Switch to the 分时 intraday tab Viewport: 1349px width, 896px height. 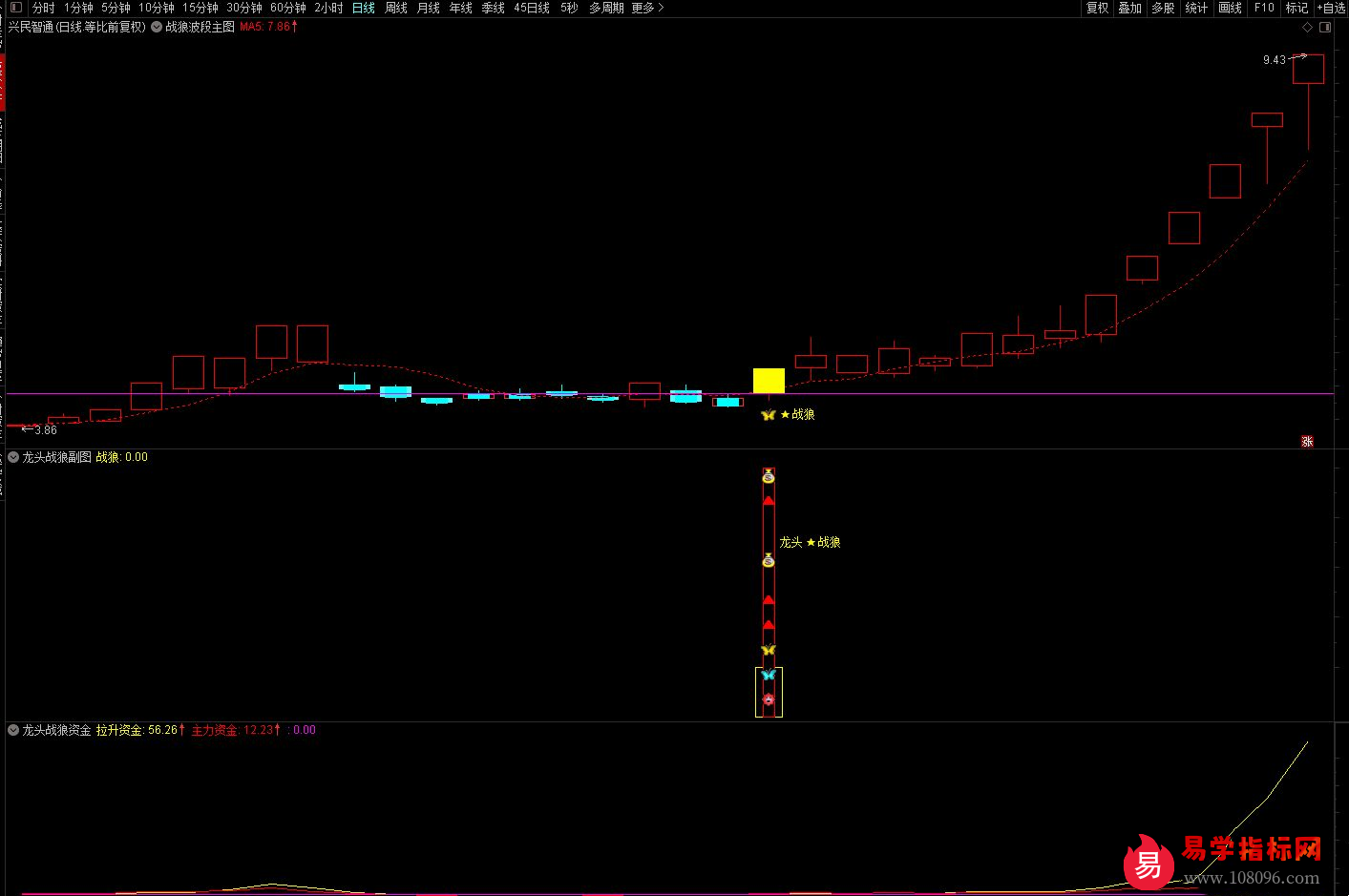point(44,8)
